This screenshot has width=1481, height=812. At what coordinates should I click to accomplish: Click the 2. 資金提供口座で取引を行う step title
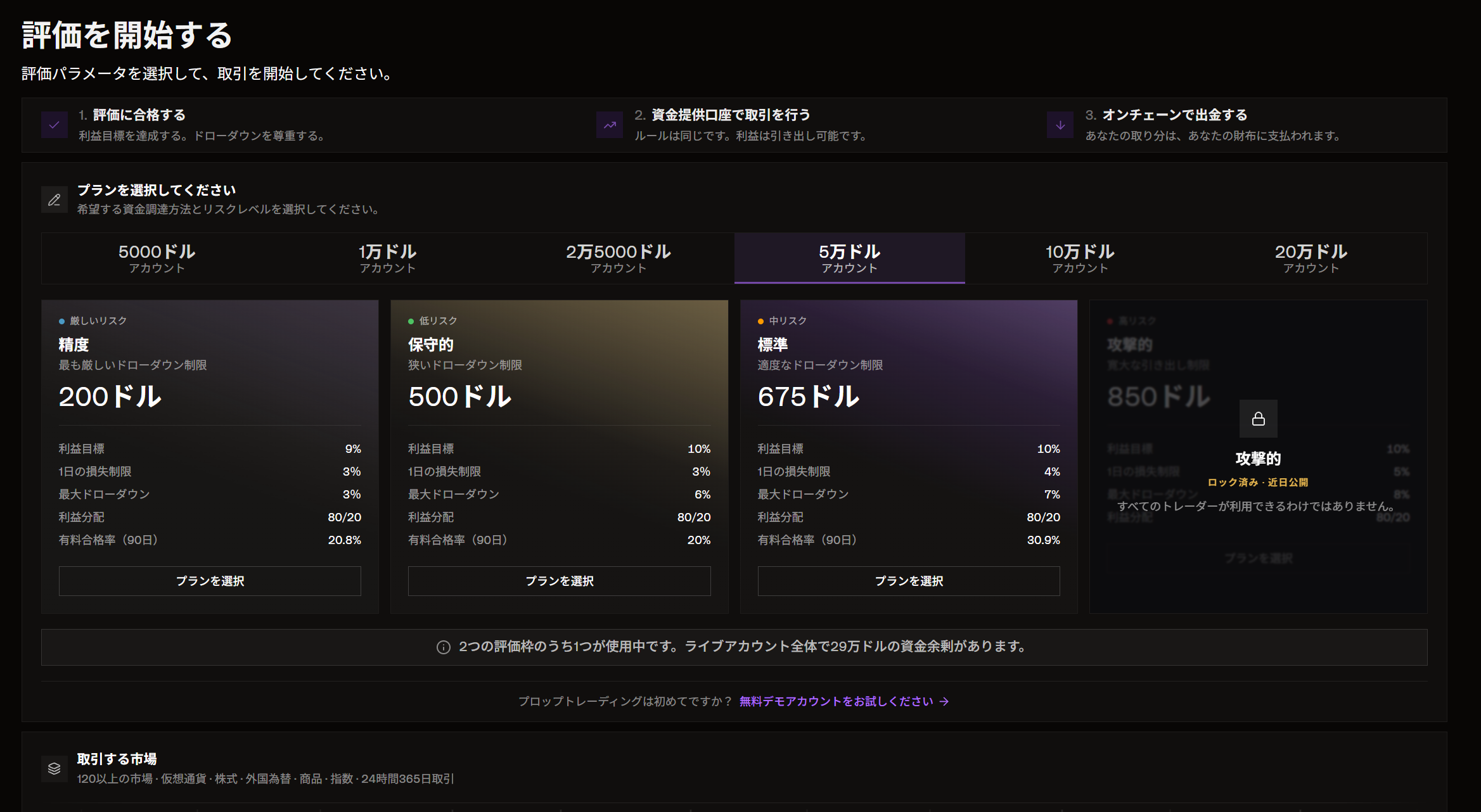(722, 115)
